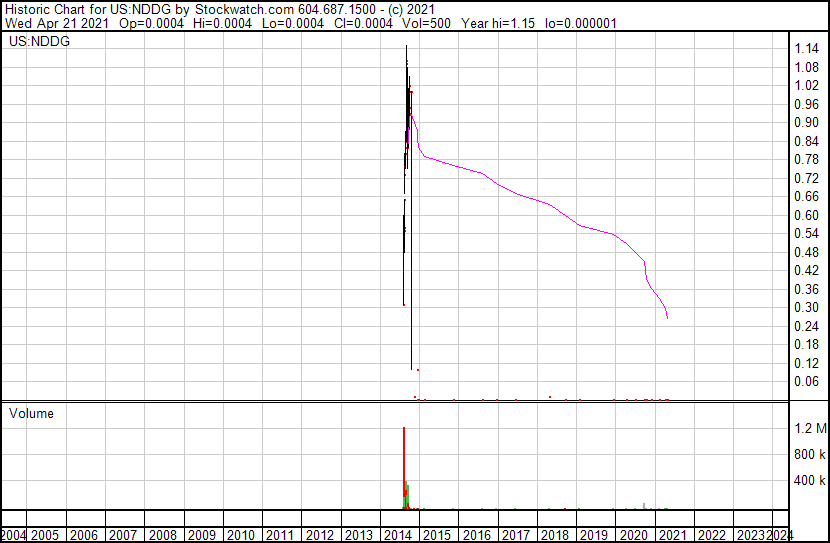Click the 2018 year label on time axis

[555, 535]
